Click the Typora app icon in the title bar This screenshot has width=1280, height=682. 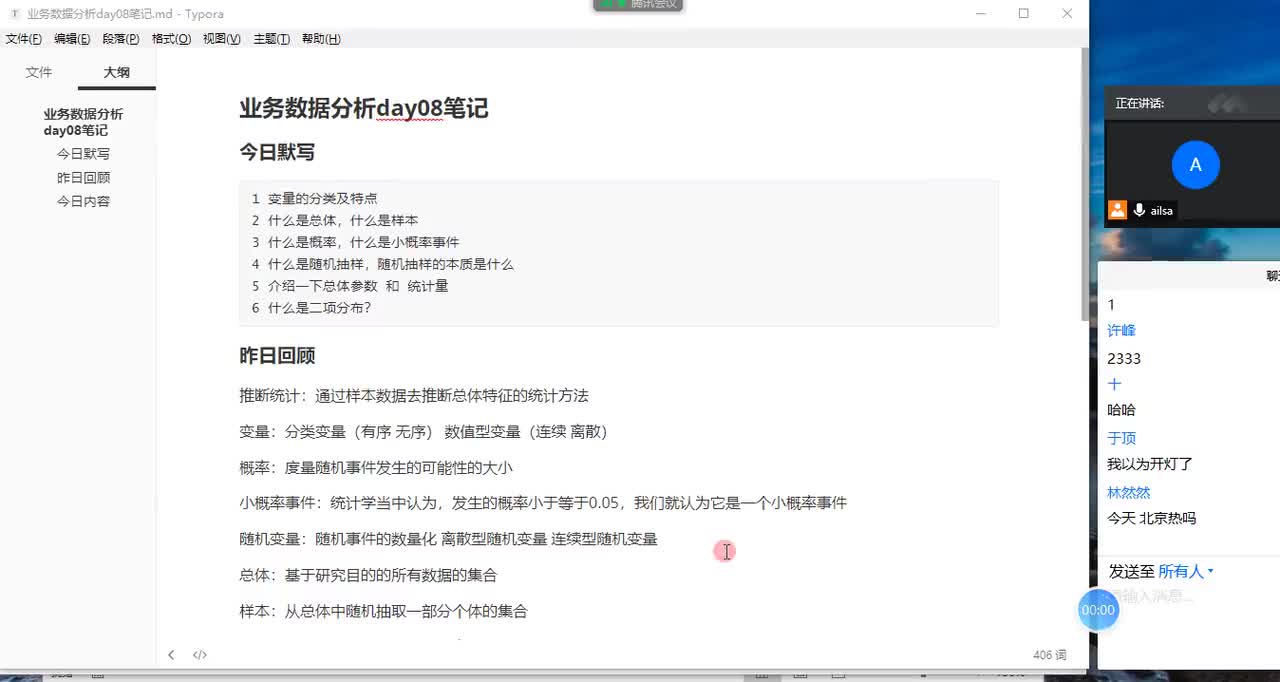pyautogui.click(x=14, y=14)
